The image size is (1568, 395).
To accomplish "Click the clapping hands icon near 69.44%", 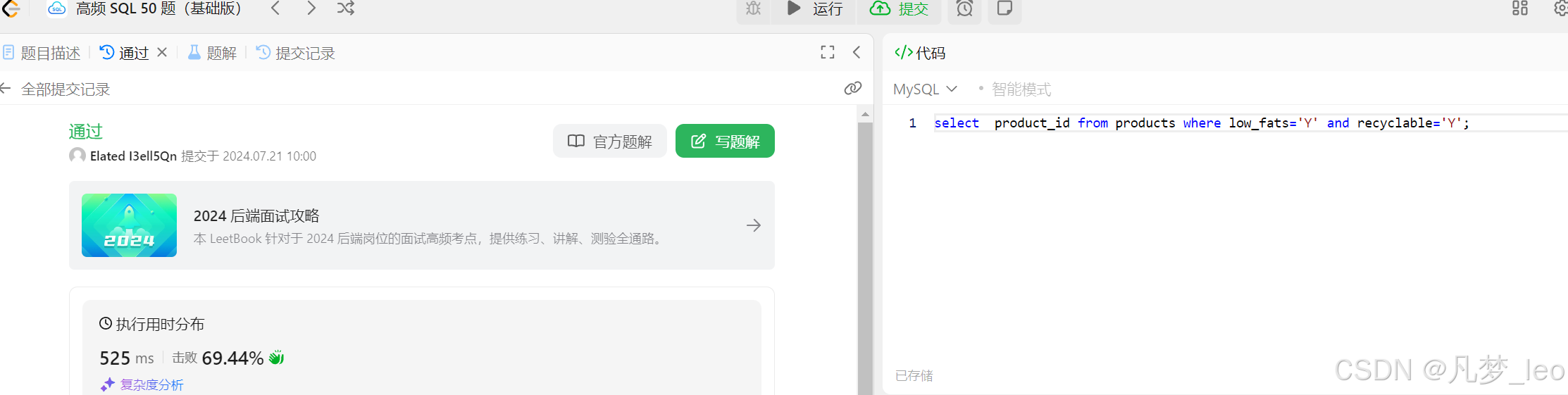I will 276,357.
